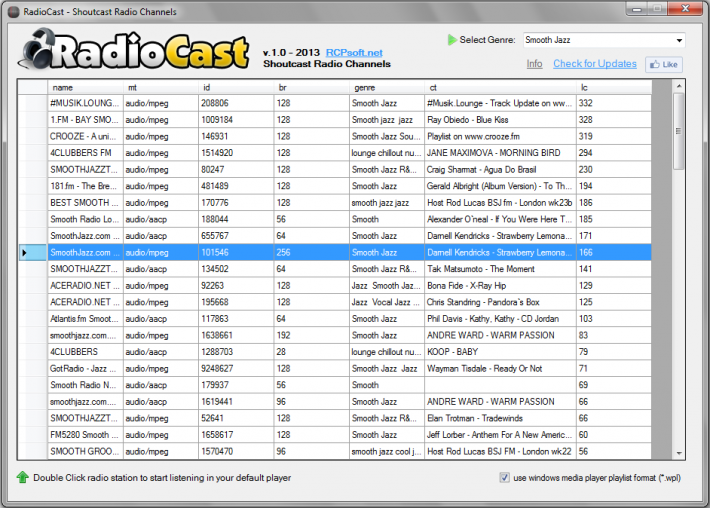Click Bona Fide - X-Ray Hip track cell

500,286
